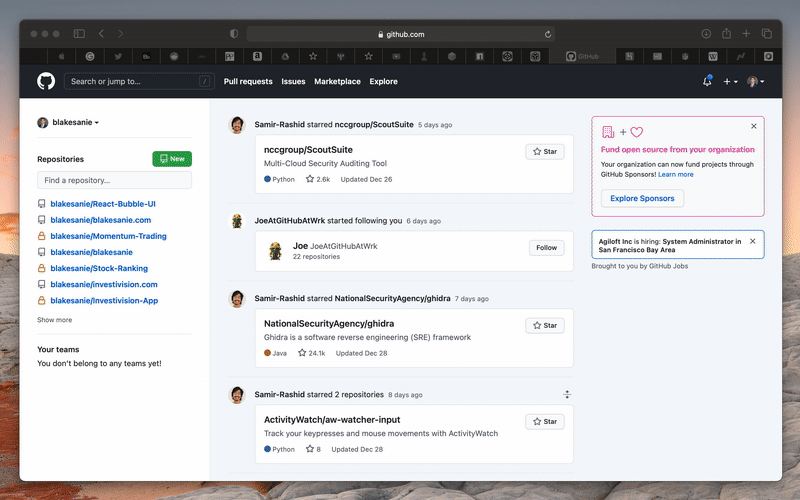
Task: Star the nccgroup/ScoutSuite repository
Action: [x=545, y=152]
